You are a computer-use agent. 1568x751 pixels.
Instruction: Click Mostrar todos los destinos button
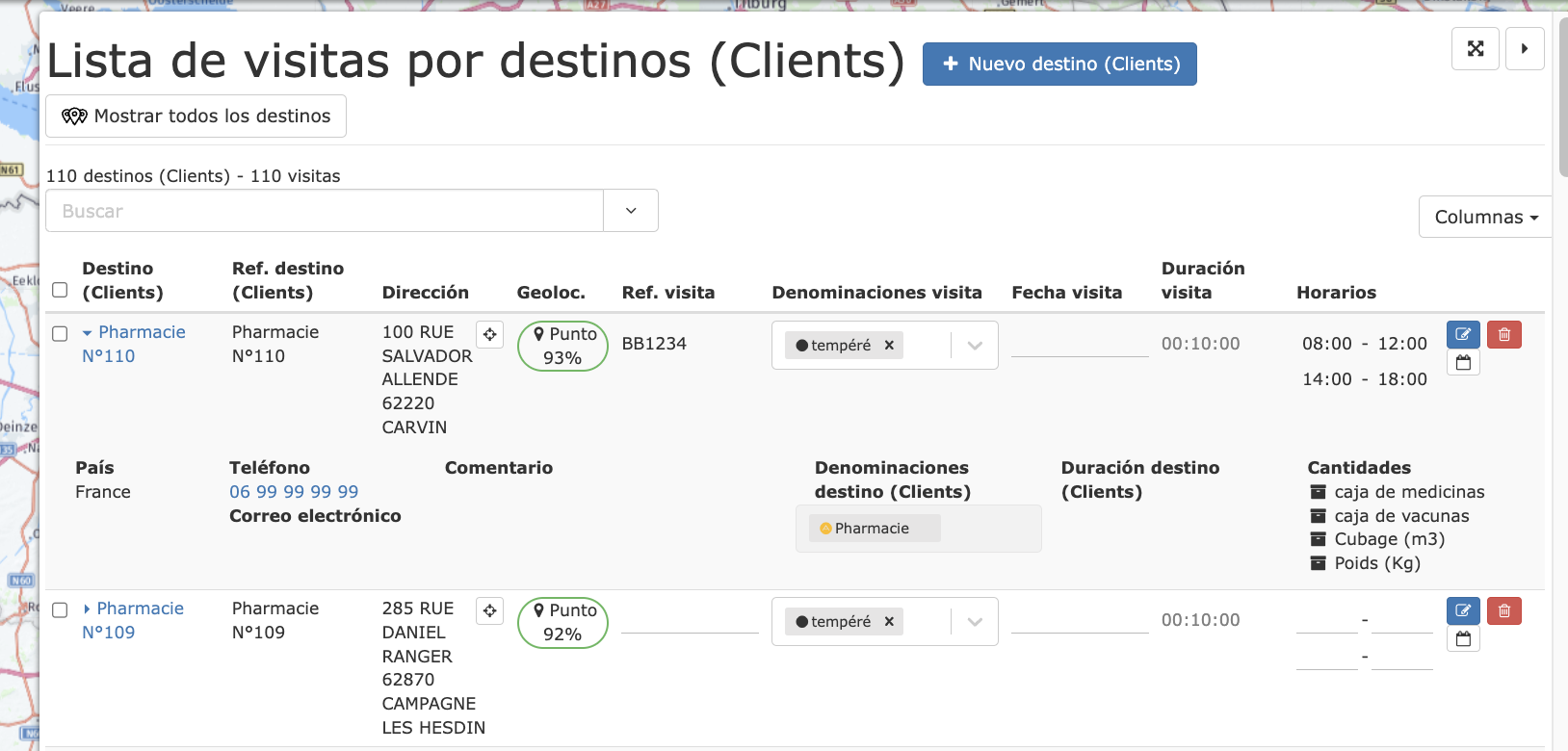pyautogui.click(x=196, y=116)
